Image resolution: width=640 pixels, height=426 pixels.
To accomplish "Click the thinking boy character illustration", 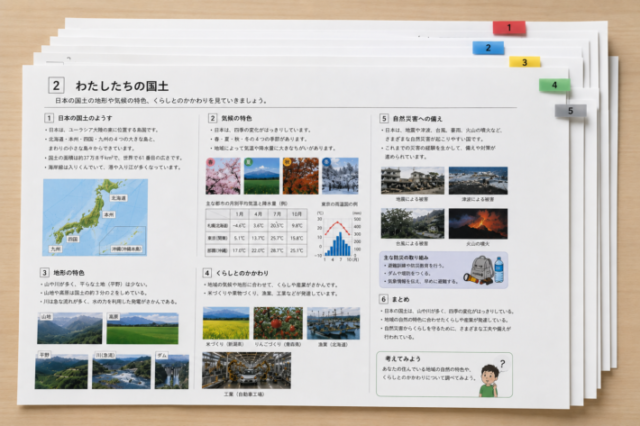I will pyautogui.click(x=489, y=381).
